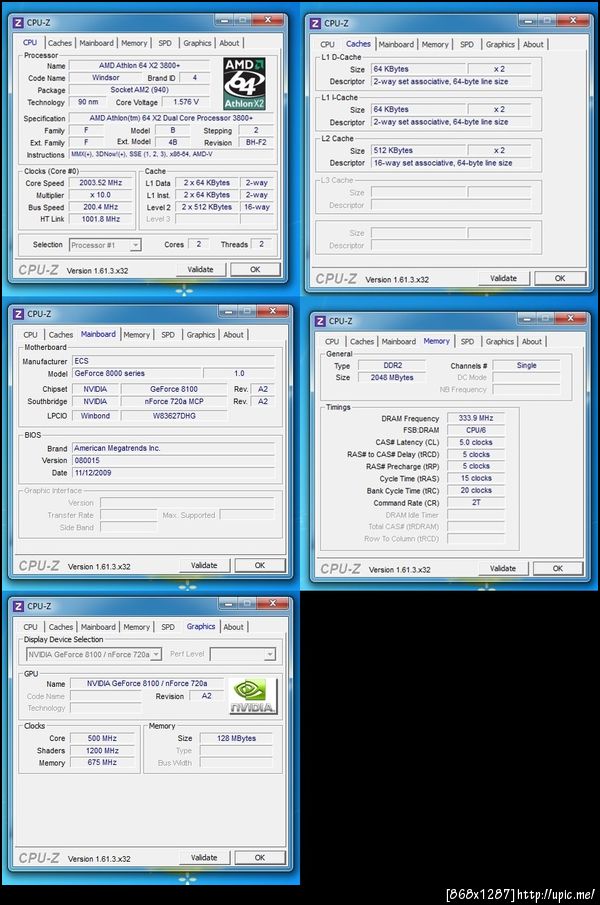Select About tab in the Mainboard window
The width and height of the screenshot is (600, 905).
pos(233,335)
